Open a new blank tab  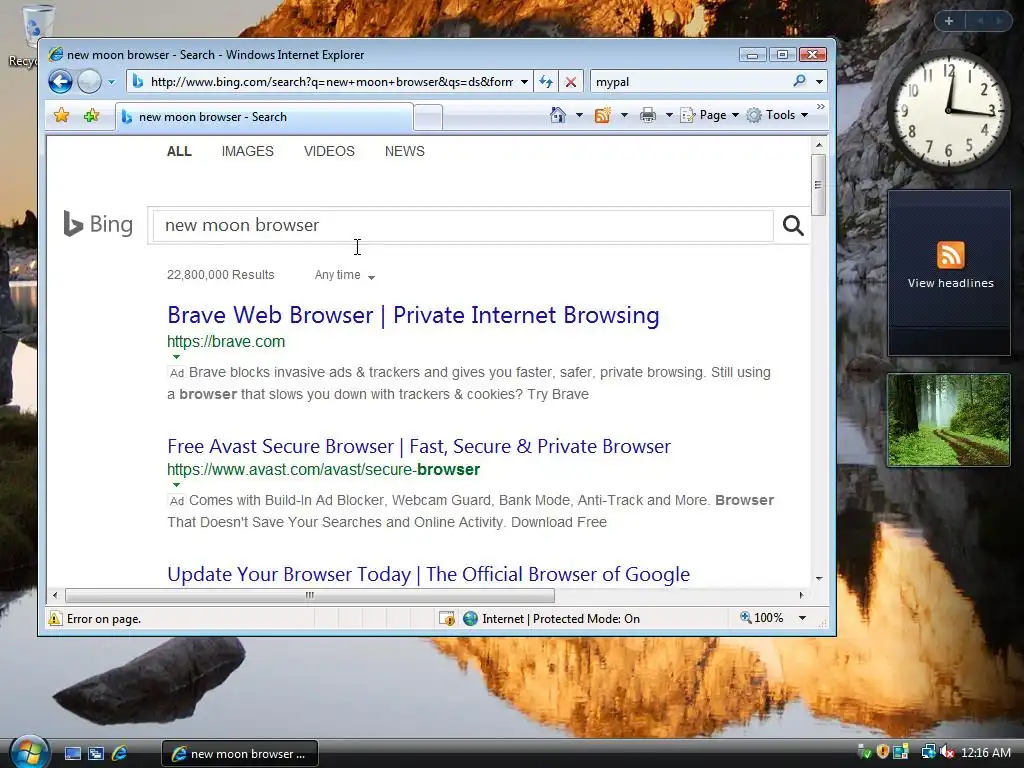428,118
